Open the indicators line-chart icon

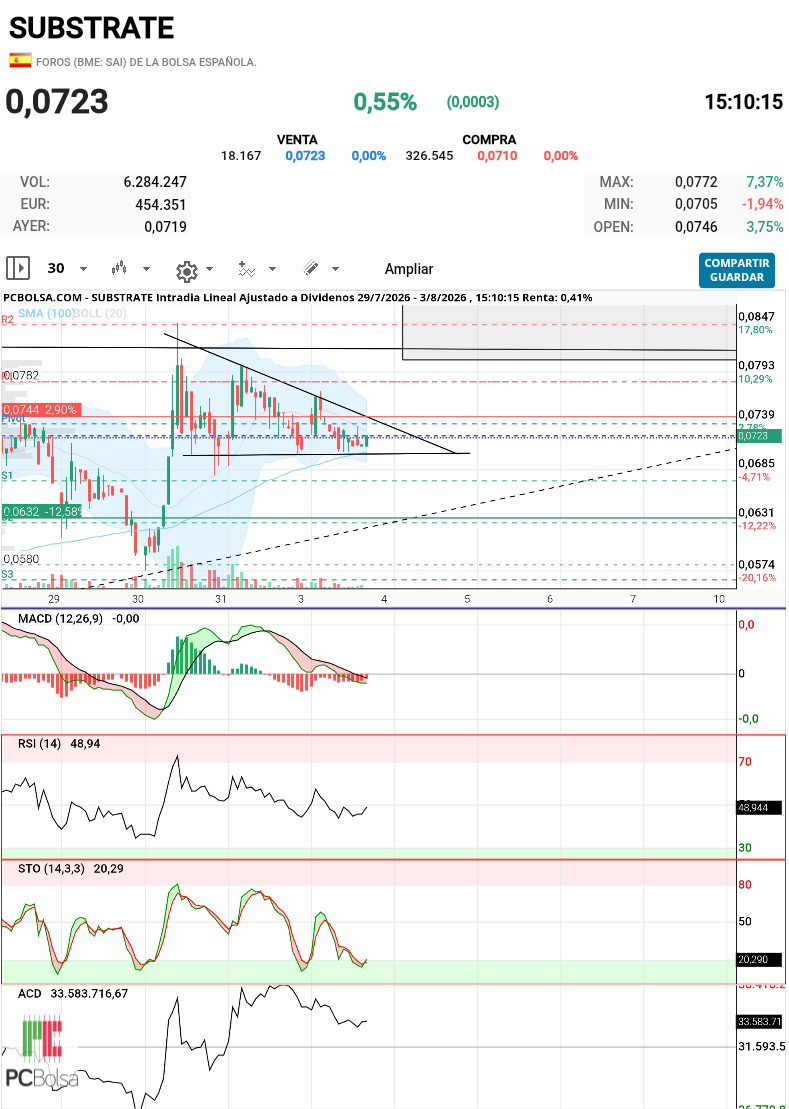pos(247,269)
